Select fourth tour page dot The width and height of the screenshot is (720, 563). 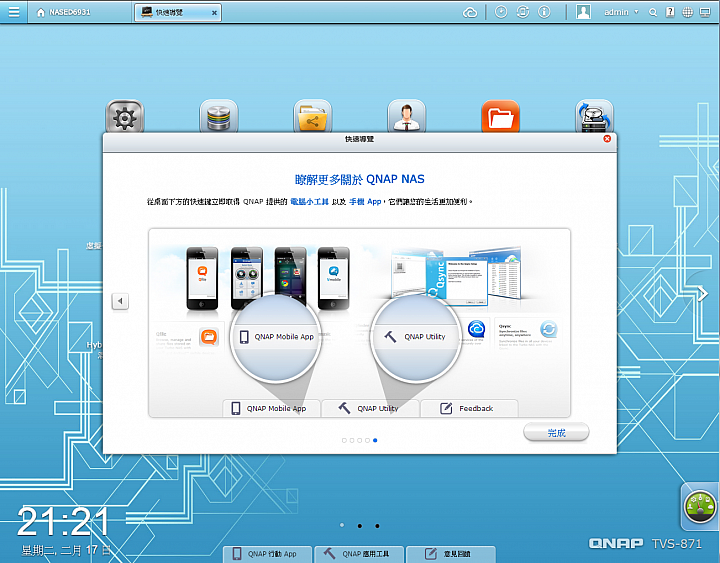[x=367, y=440]
